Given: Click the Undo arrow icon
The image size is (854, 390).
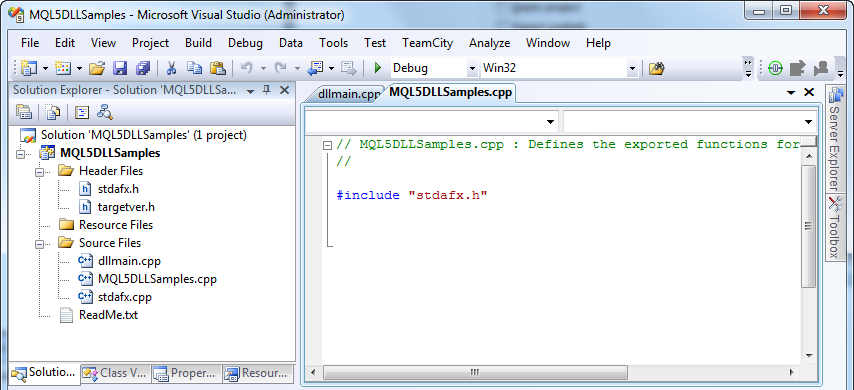Looking at the screenshot, I should pyautogui.click(x=247, y=68).
